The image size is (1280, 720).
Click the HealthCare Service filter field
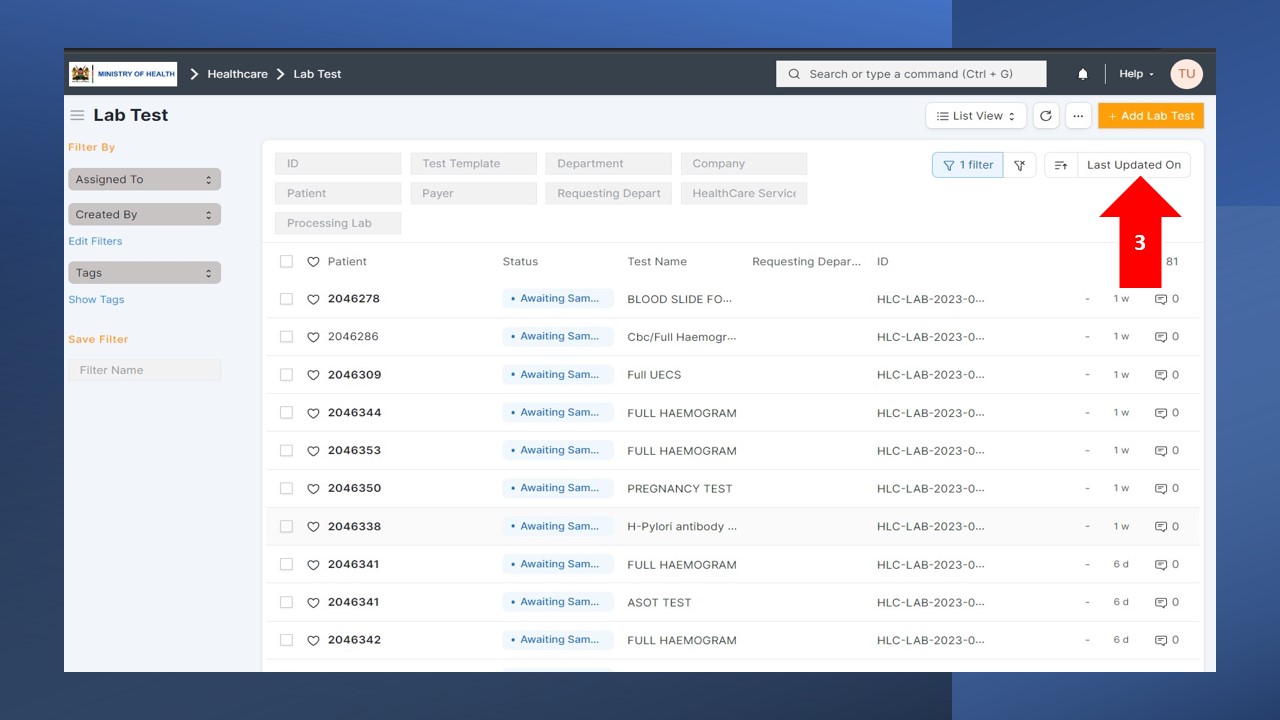[744, 194]
